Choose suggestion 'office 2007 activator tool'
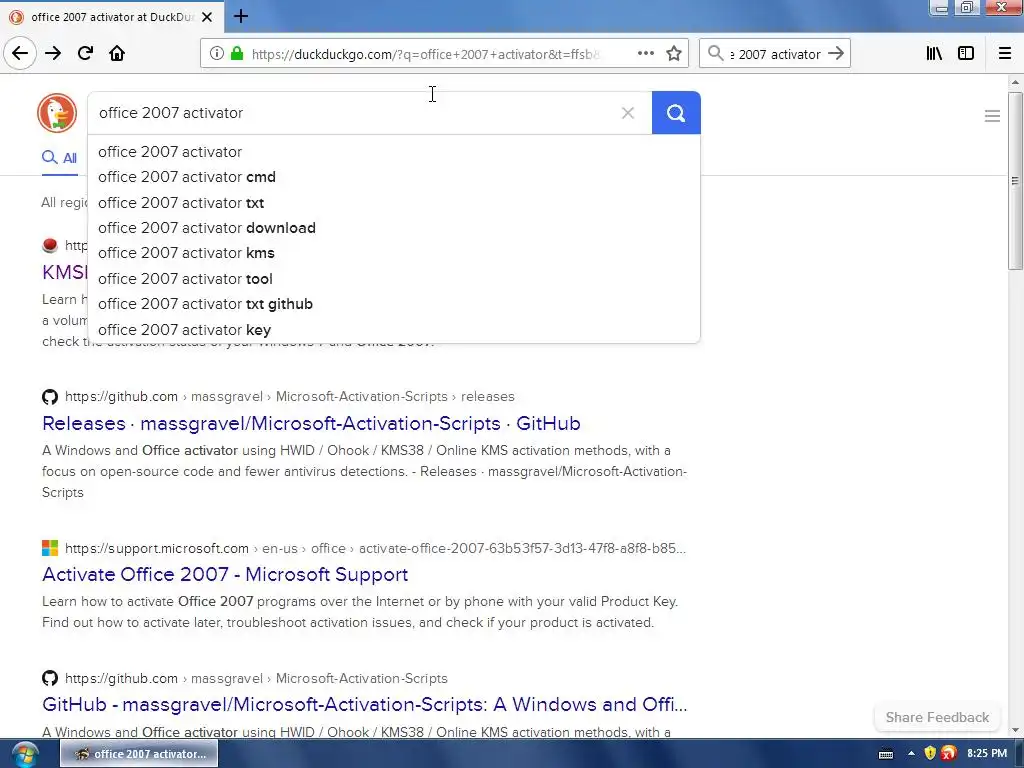1024x768 pixels. click(393, 279)
